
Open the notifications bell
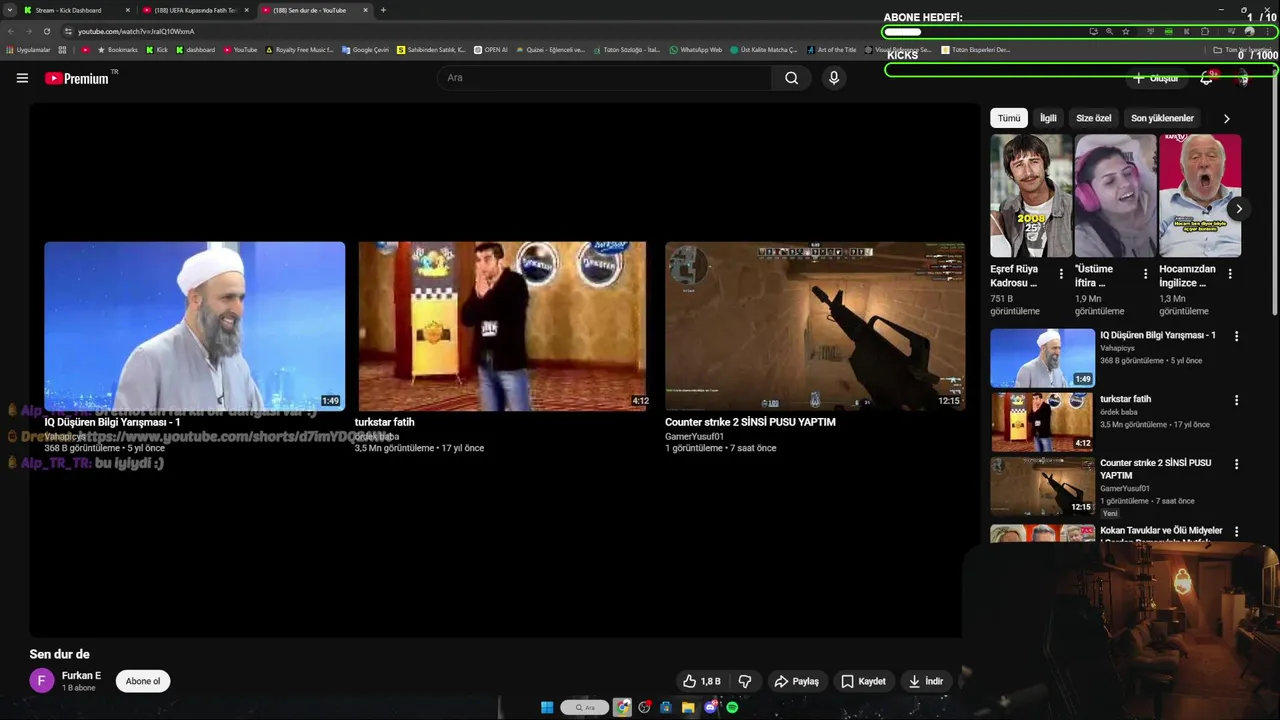click(x=1207, y=78)
